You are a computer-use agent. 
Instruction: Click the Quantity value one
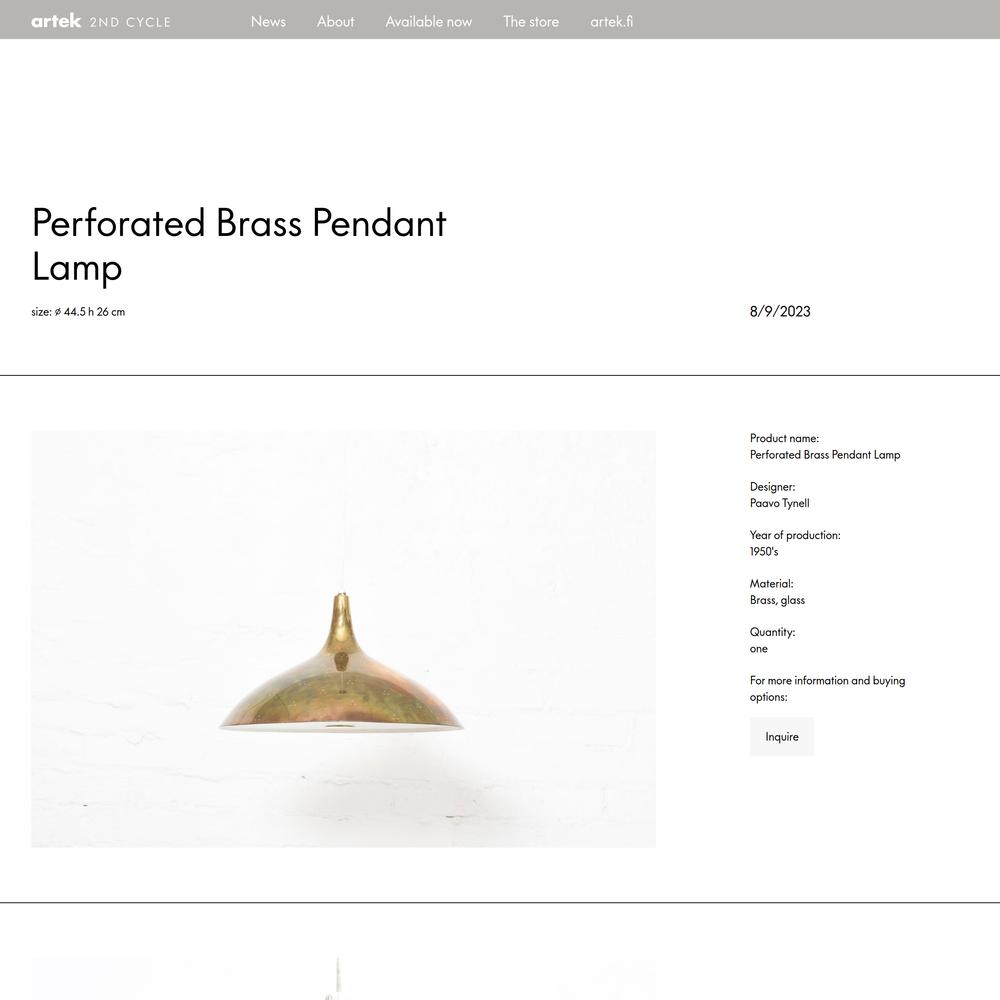758,649
